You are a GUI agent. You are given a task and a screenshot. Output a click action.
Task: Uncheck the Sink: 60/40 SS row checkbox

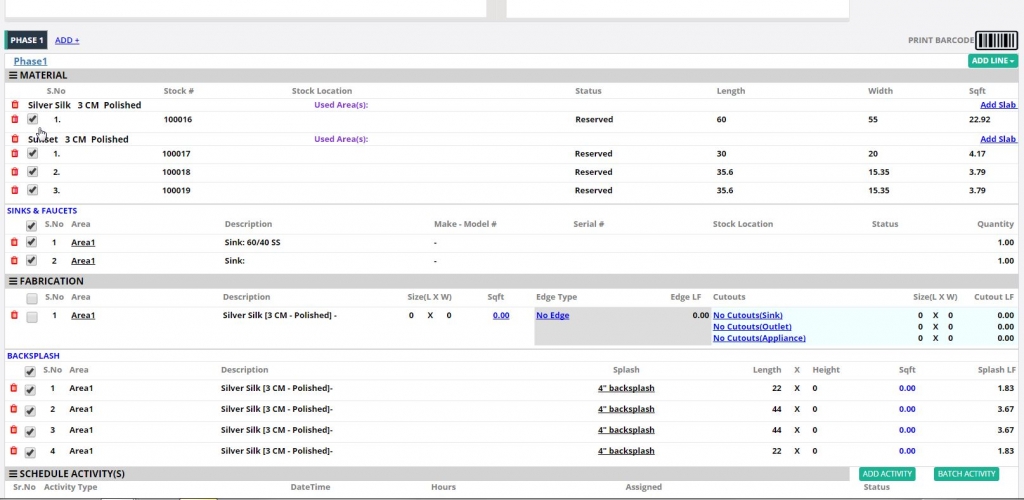[31, 242]
